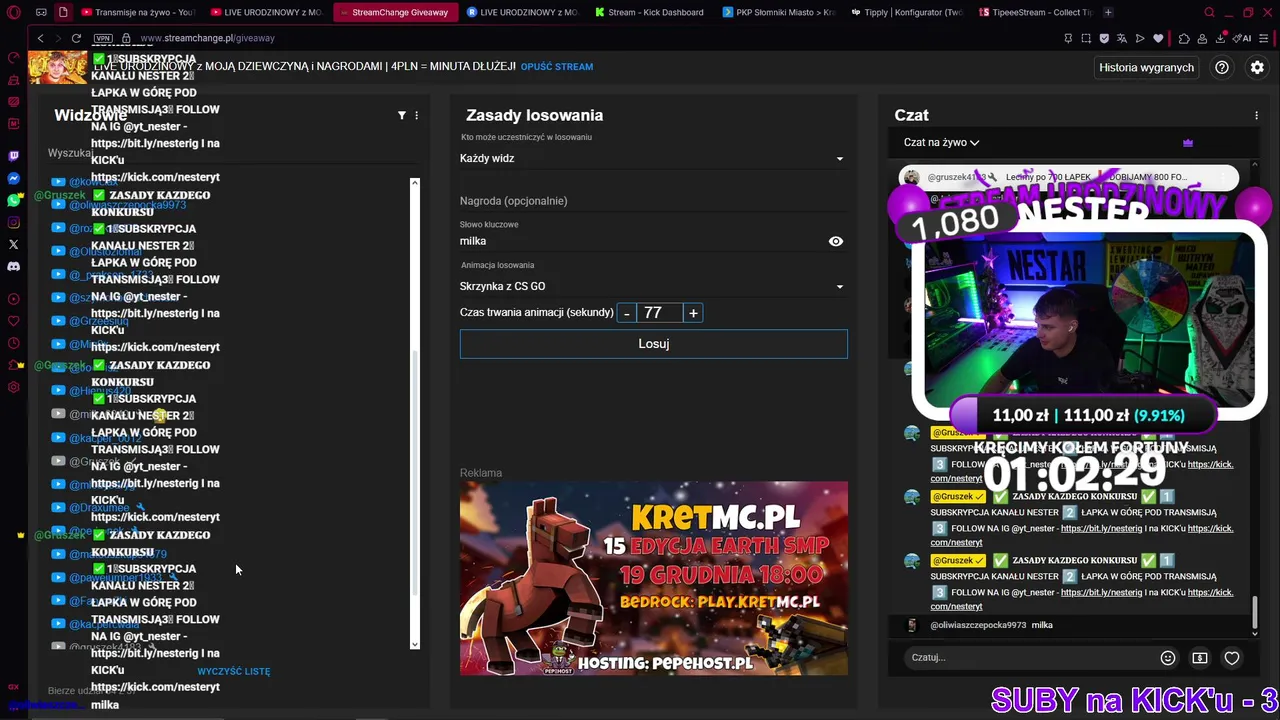Click the chat heart reaction icon
Screen dimensions: 1280x720
click(1232, 657)
